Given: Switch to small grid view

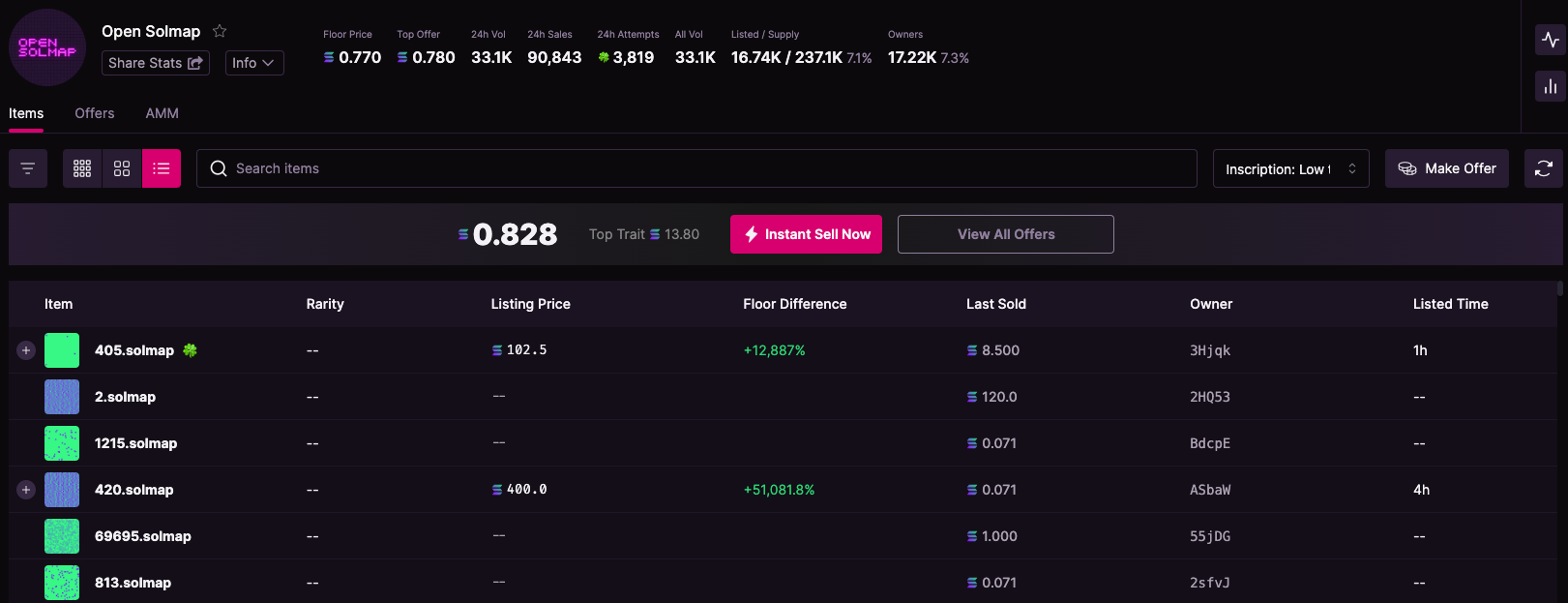Looking at the screenshot, I should point(82,168).
